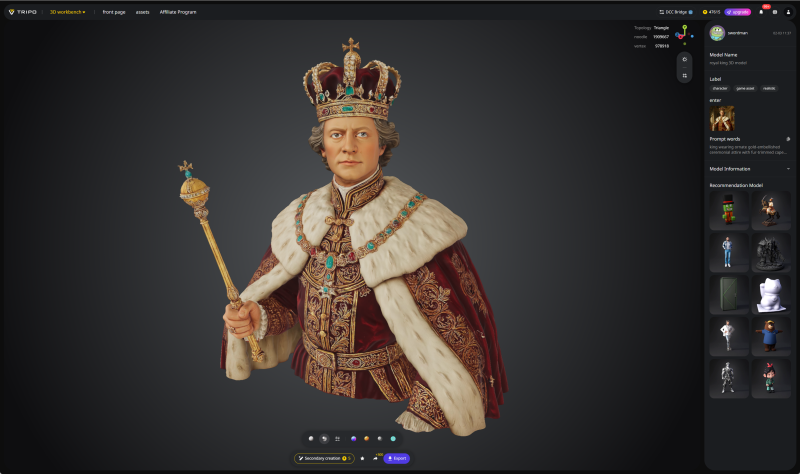Open the assets page
This screenshot has height=474, width=800.
click(142, 12)
